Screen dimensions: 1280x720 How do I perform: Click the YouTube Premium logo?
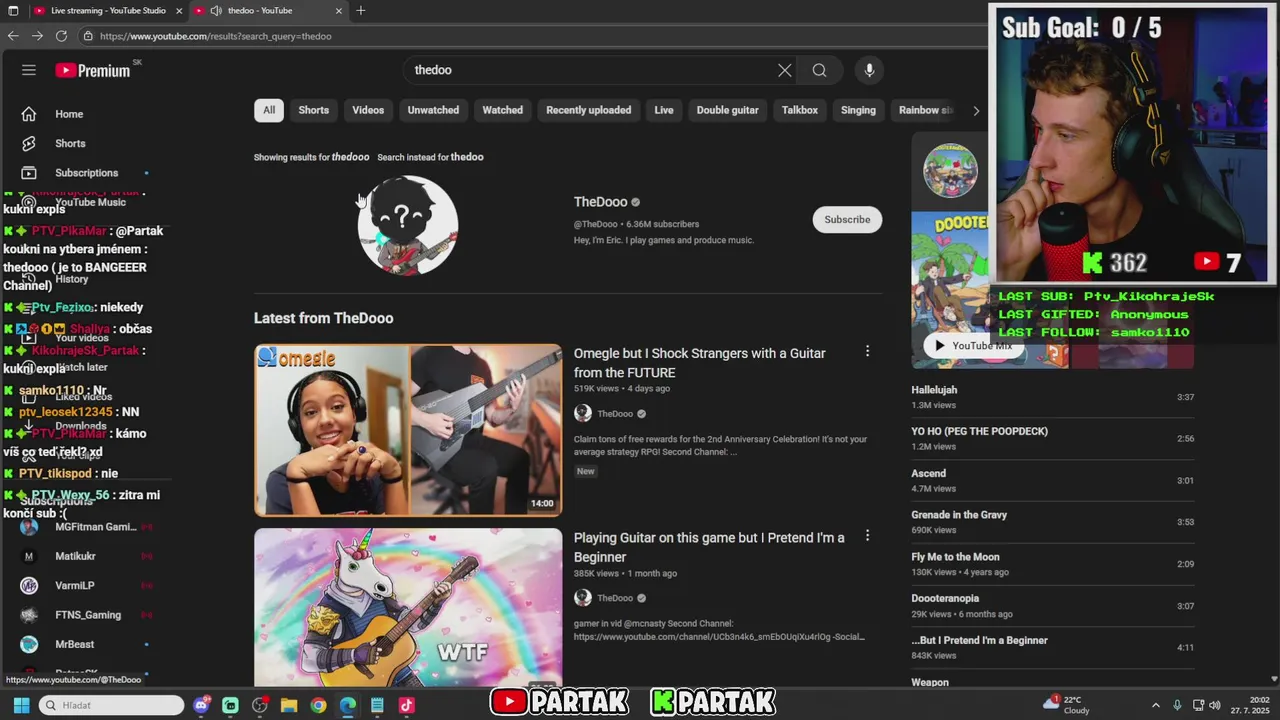pos(93,70)
